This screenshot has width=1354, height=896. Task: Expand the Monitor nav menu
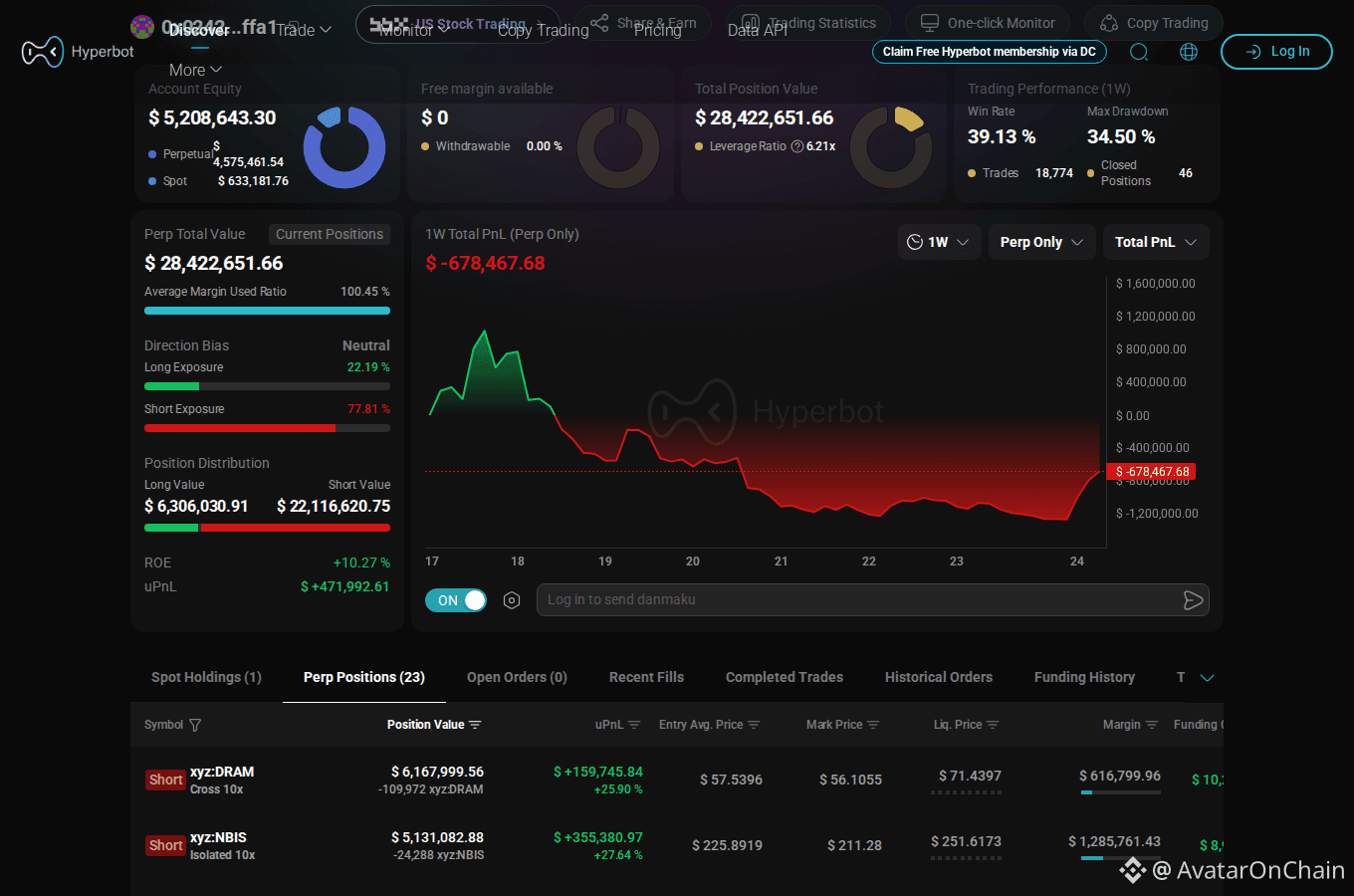click(x=414, y=30)
